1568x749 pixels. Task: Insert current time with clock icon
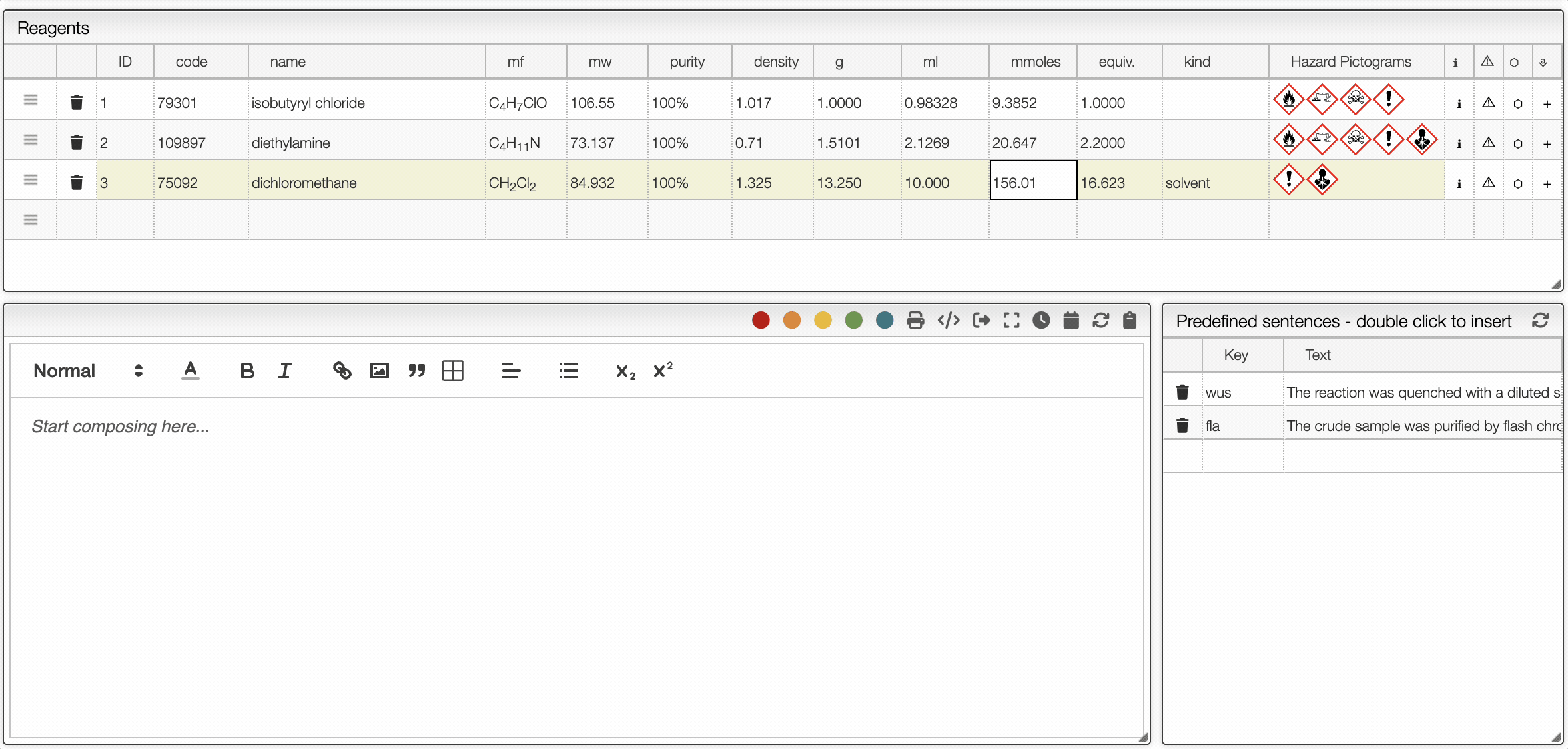tap(1041, 321)
